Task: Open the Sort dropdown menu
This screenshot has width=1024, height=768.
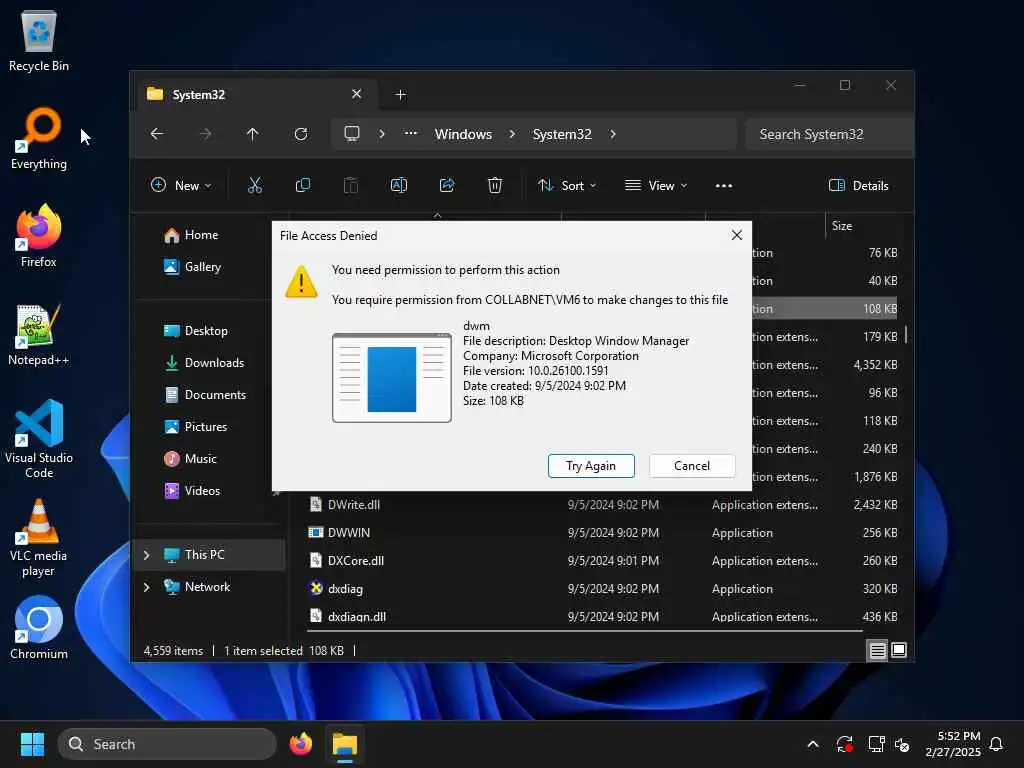Action: [x=566, y=185]
